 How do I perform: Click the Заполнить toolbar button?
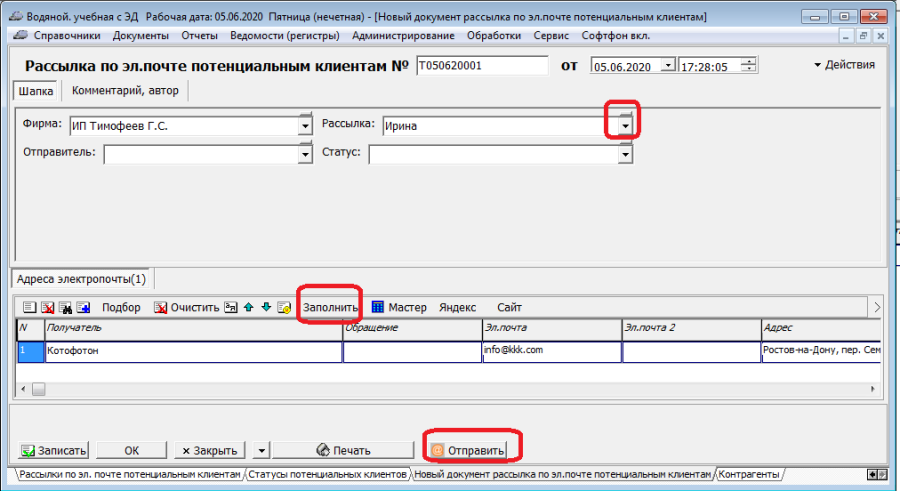tap(329, 308)
